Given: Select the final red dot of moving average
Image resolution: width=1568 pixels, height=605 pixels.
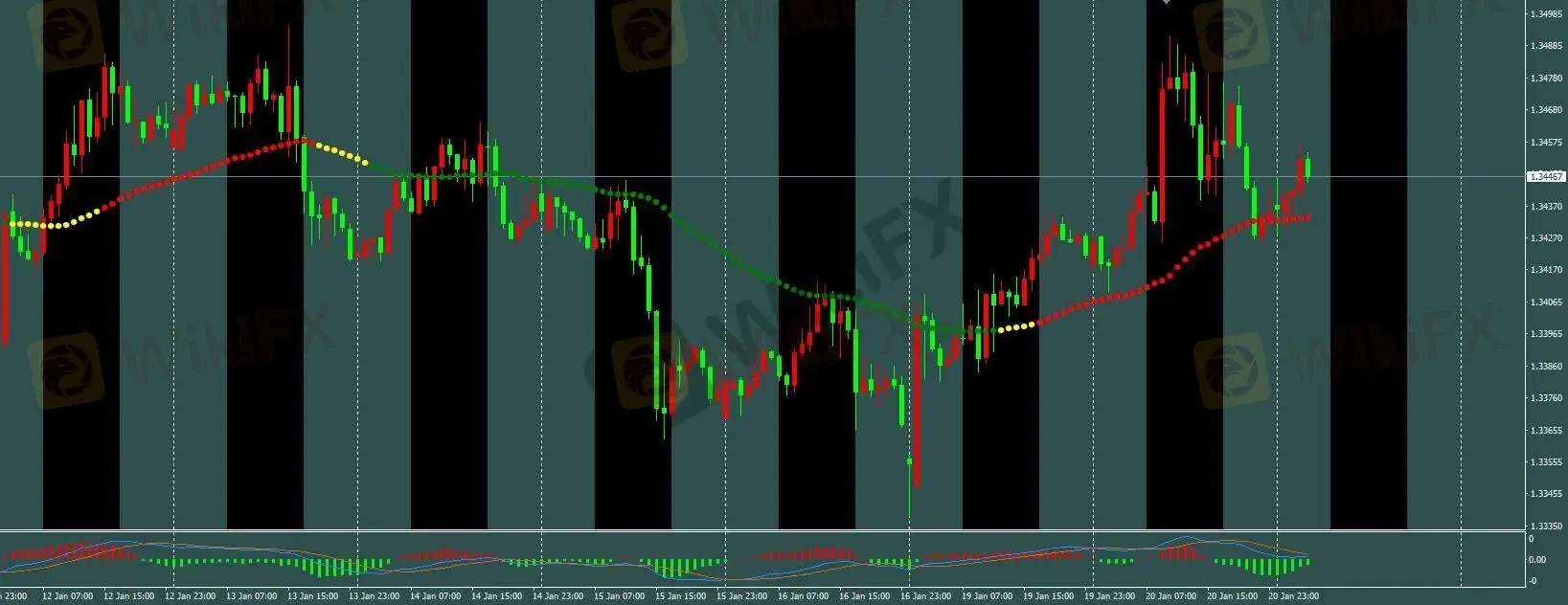Looking at the screenshot, I should (1308, 218).
